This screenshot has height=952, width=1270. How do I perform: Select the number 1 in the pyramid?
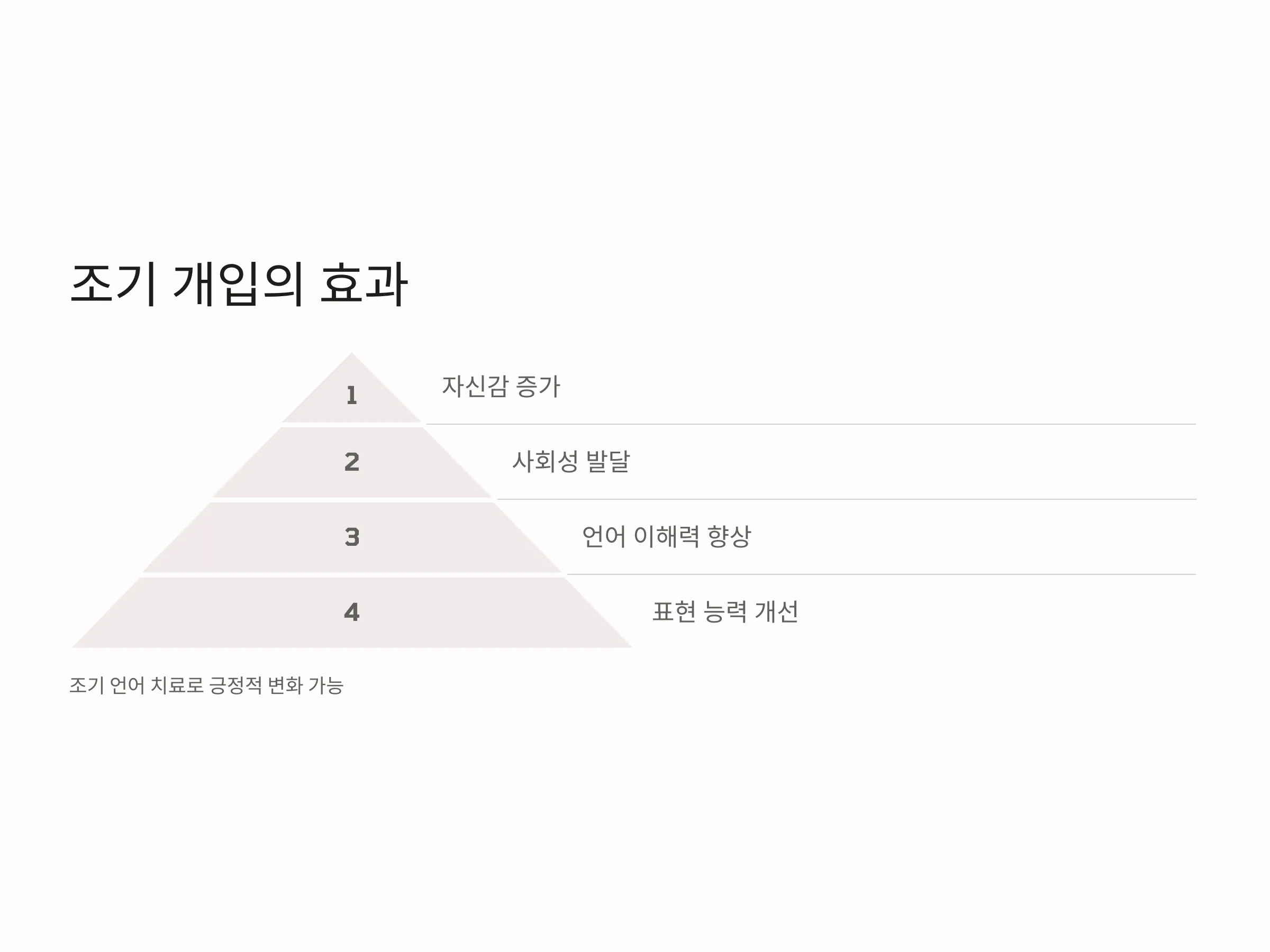[x=352, y=396]
